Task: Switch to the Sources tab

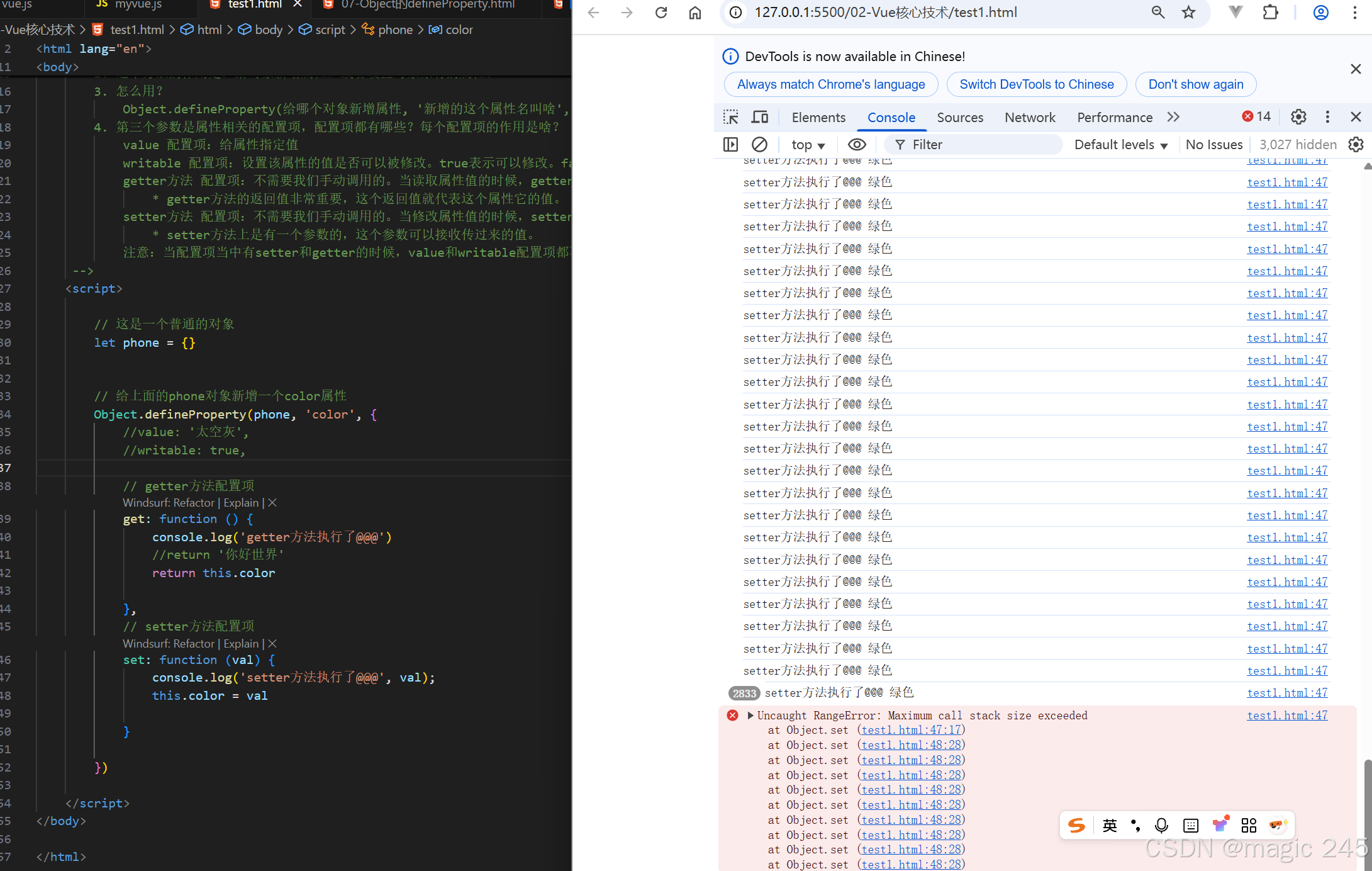Action: tap(959, 118)
